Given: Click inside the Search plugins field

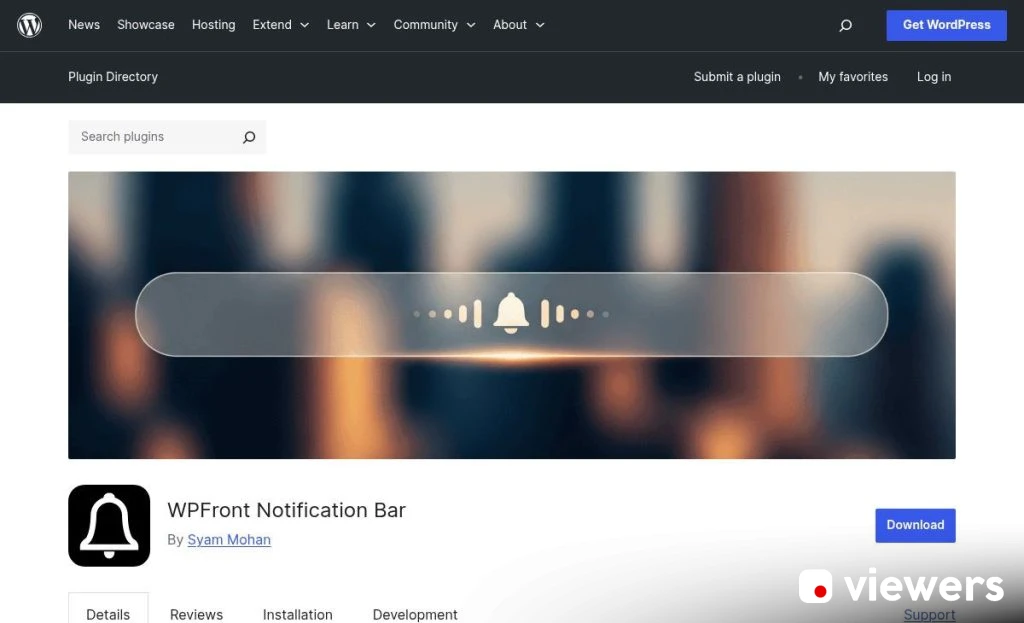Looking at the screenshot, I should click(150, 137).
